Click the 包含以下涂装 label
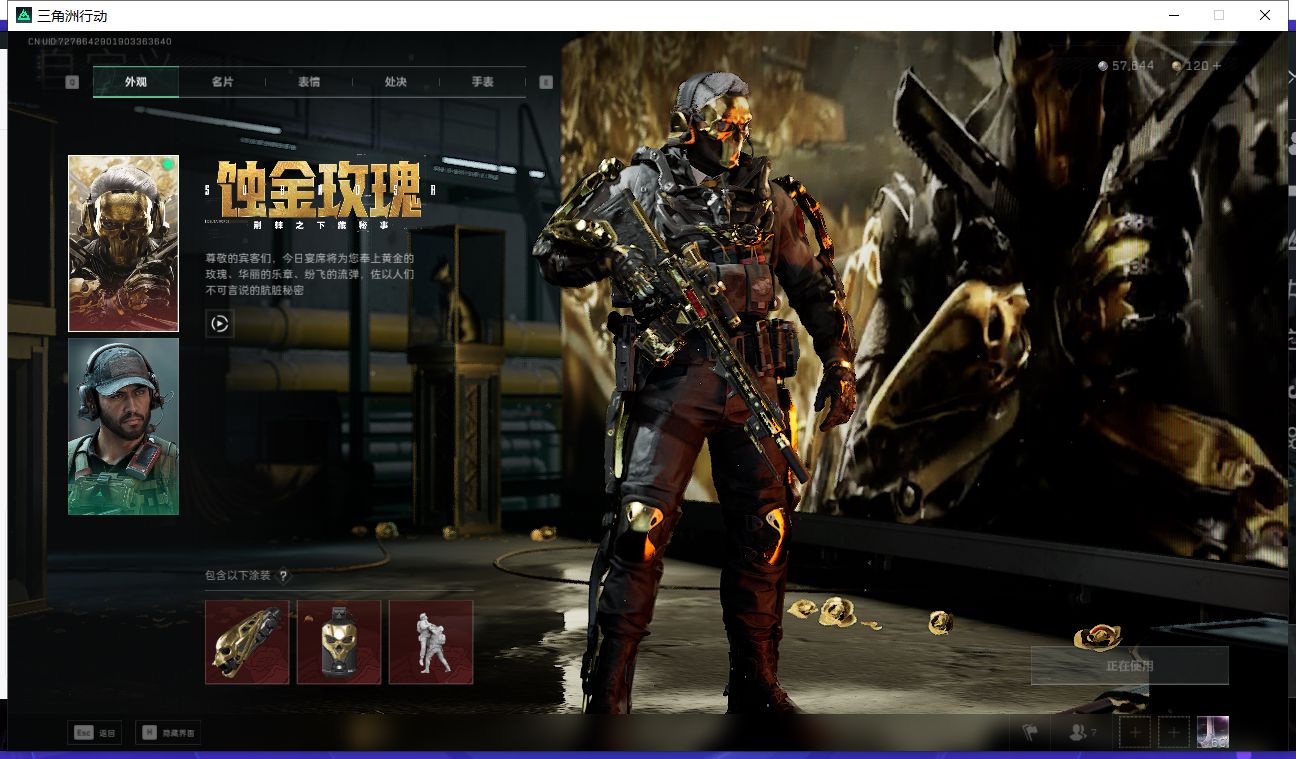The height and width of the screenshot is (759, 1296). point(238,575)
